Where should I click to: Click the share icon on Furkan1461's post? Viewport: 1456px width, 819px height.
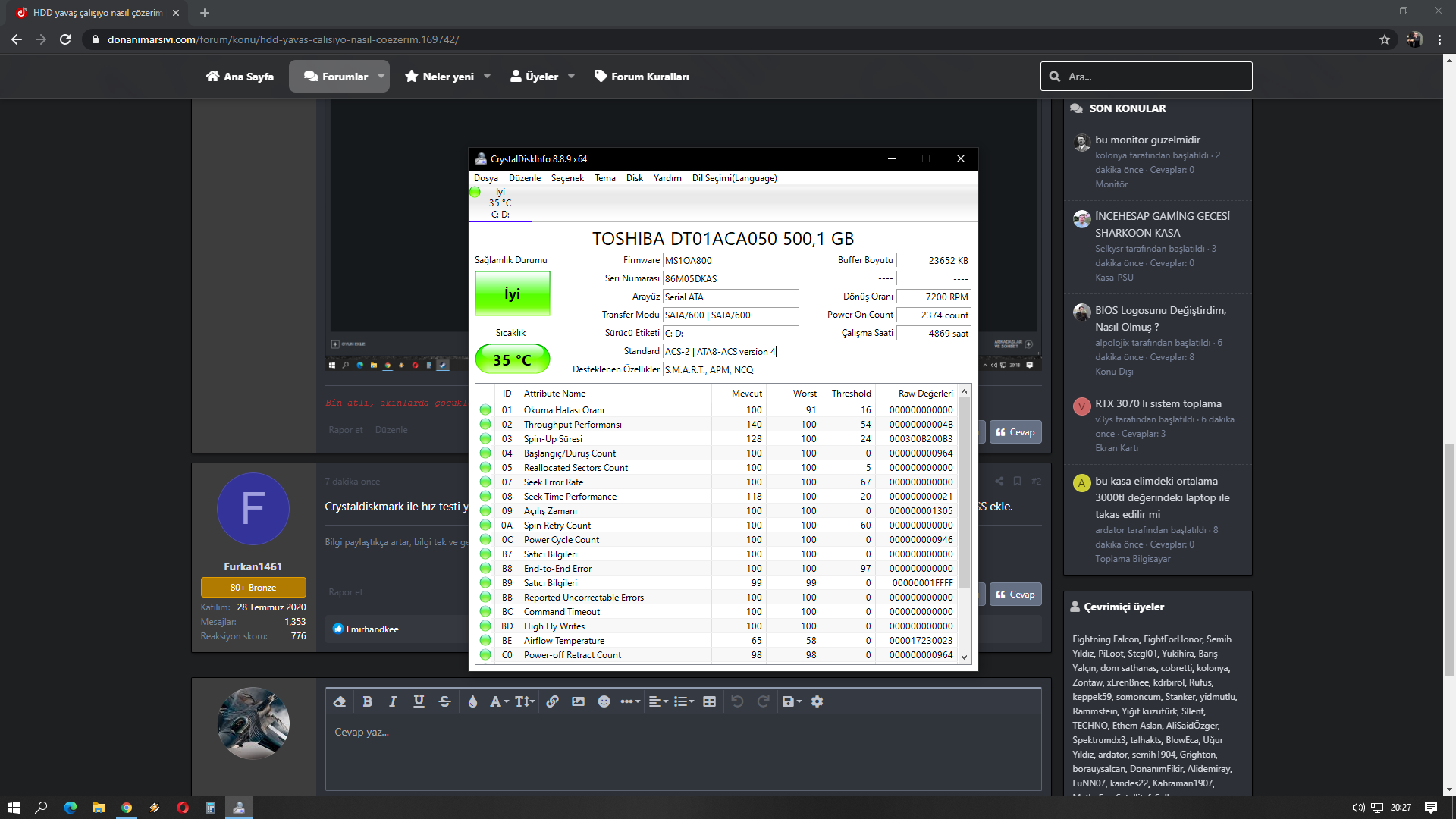(999, 481)
